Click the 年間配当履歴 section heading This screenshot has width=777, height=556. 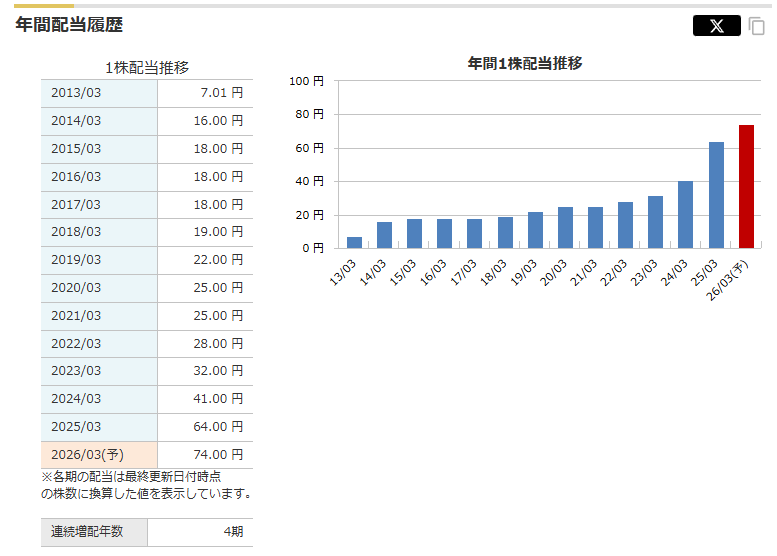click(x=69, y=26)
